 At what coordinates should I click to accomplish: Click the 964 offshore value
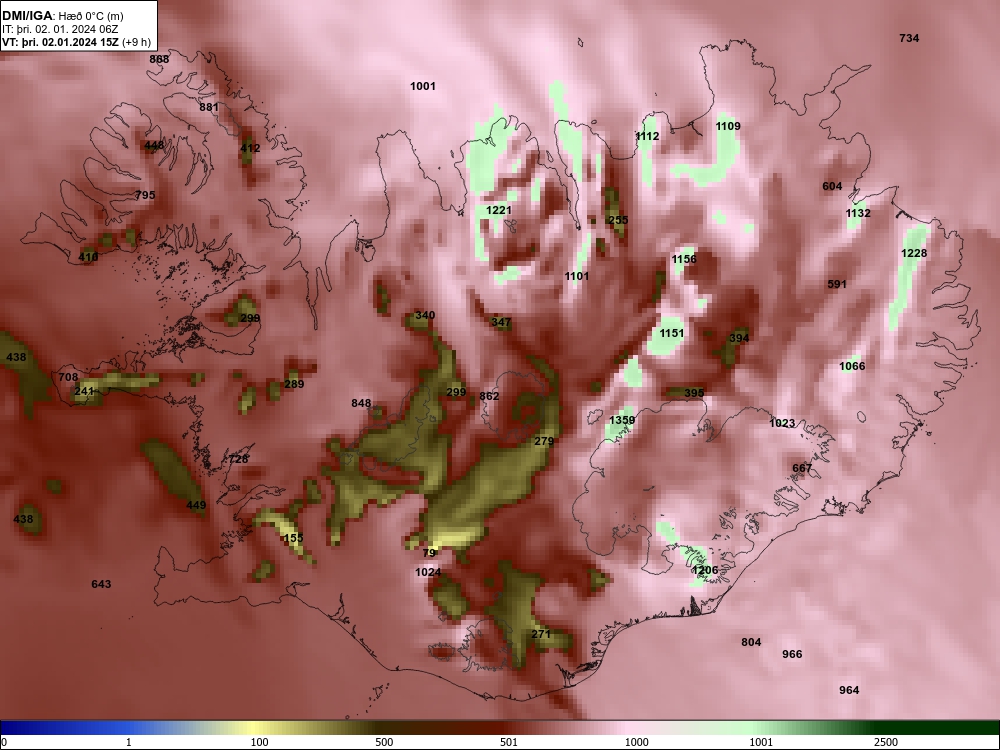tap(849, 690)
